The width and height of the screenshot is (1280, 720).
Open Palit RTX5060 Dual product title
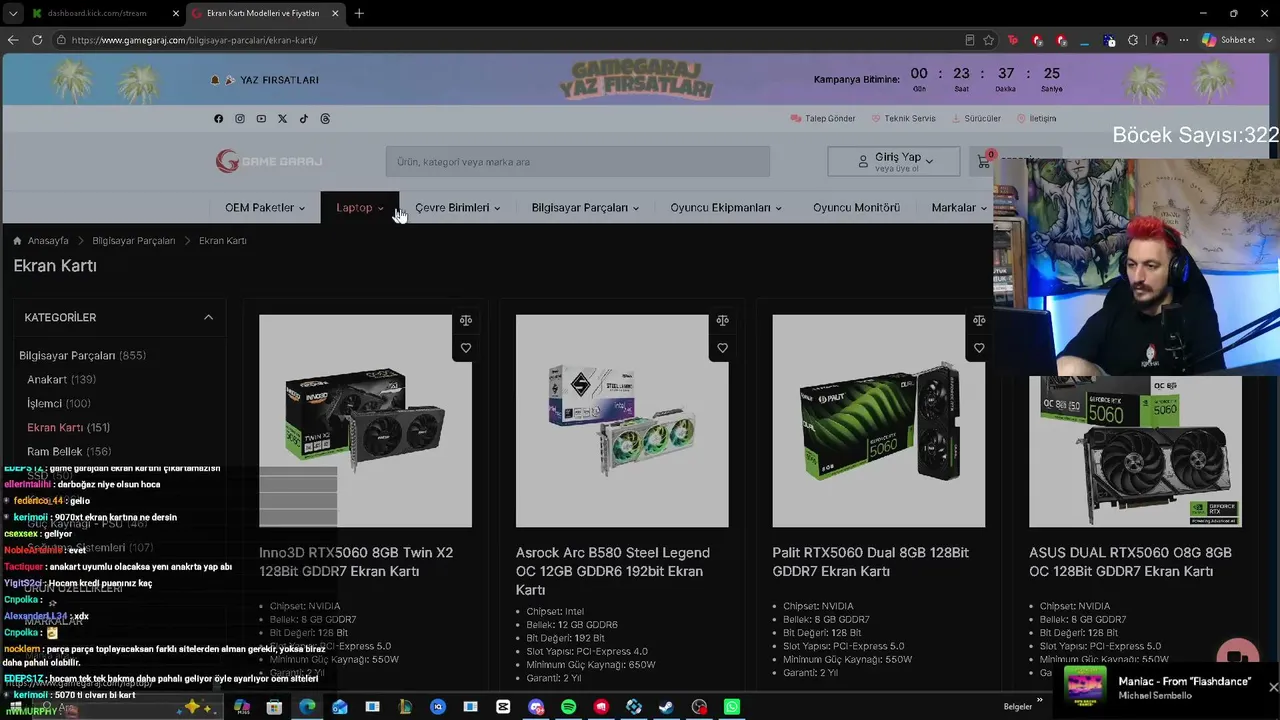(x=871, y=562)
